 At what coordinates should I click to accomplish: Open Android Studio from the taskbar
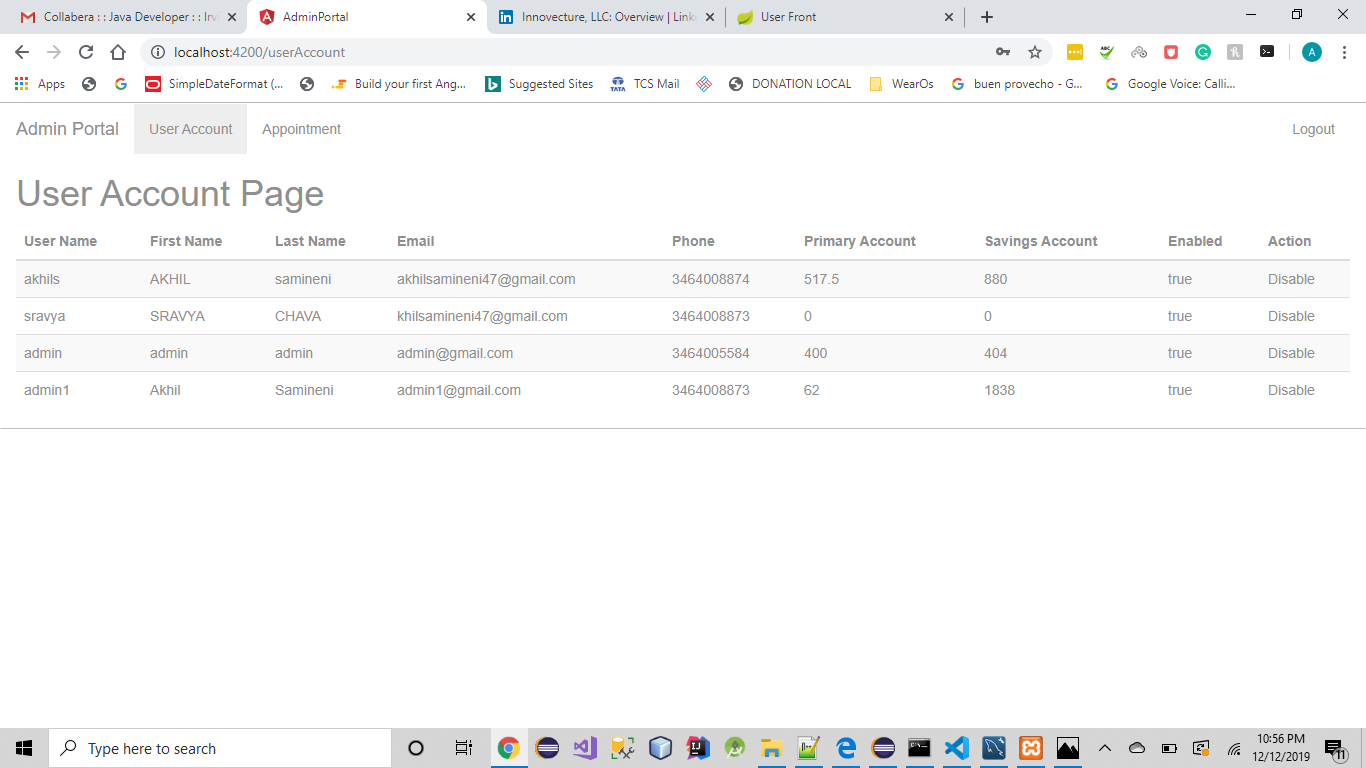point(735,747)
